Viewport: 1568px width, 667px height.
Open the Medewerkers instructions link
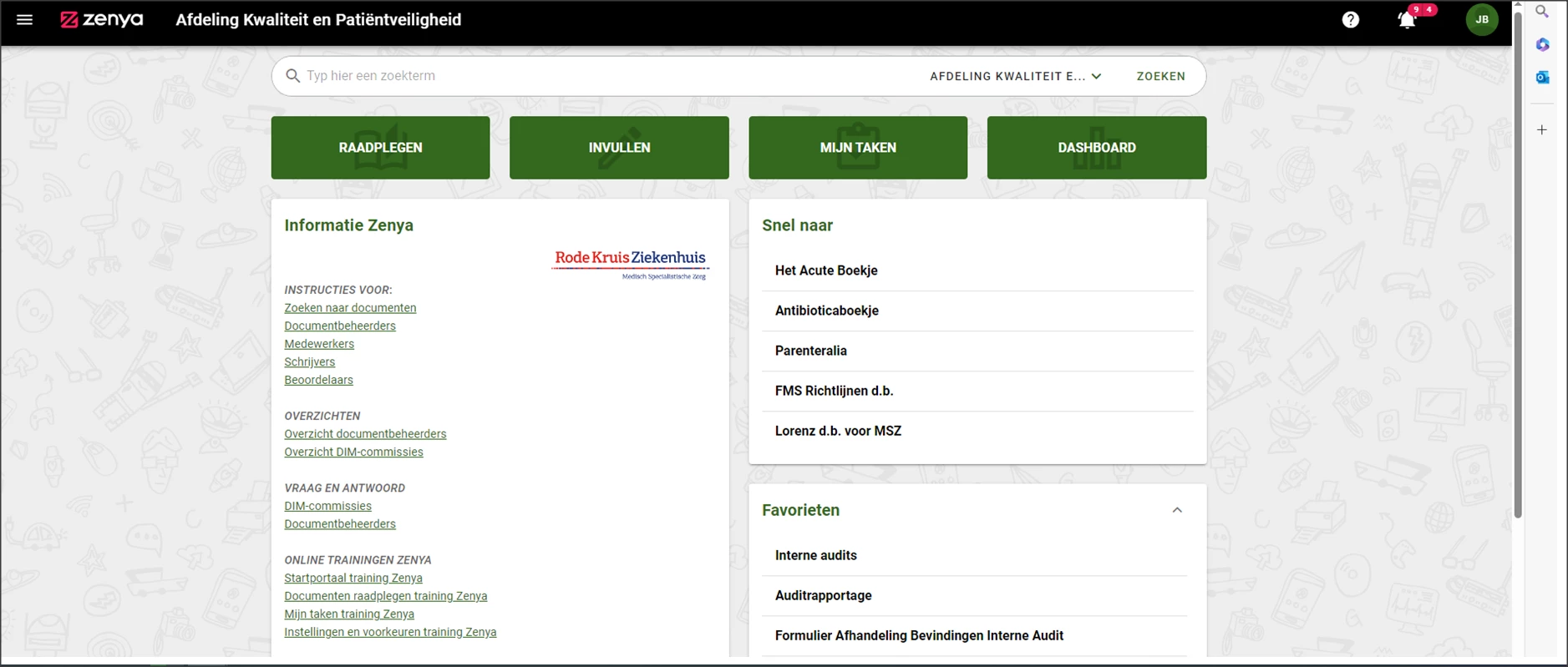point(319,344)
